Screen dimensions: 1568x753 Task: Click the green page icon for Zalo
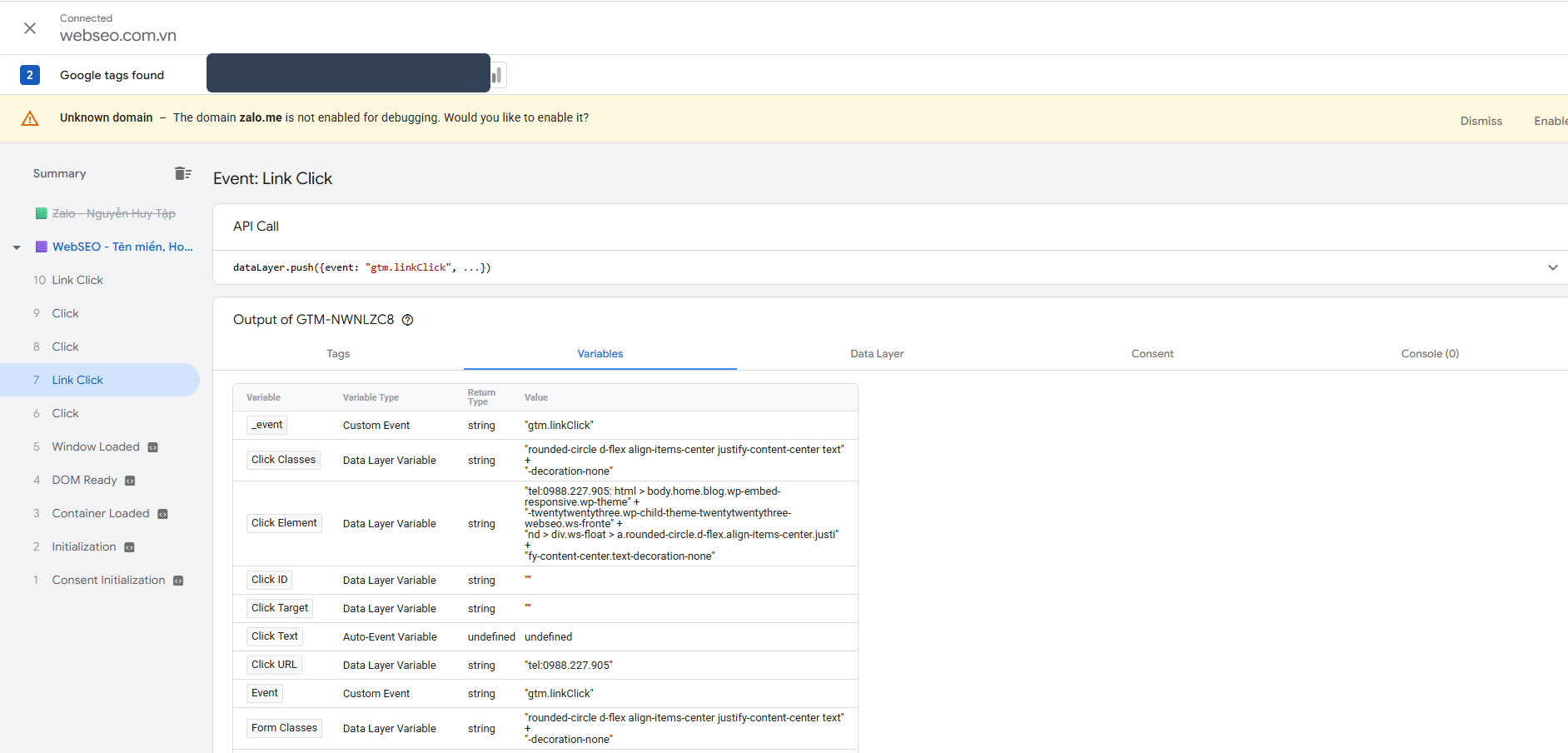(41, 214)
